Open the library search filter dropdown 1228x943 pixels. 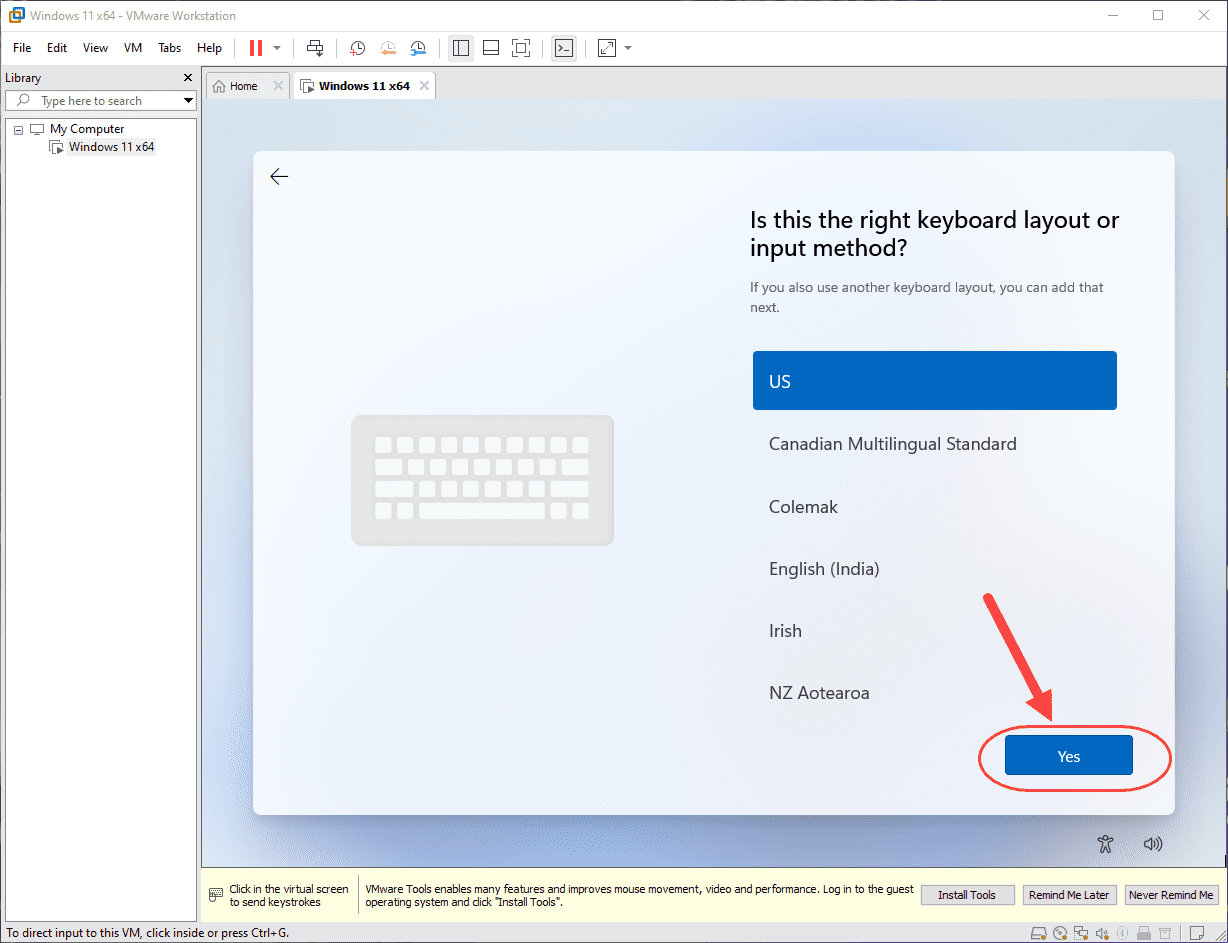(x=188, y=101)
